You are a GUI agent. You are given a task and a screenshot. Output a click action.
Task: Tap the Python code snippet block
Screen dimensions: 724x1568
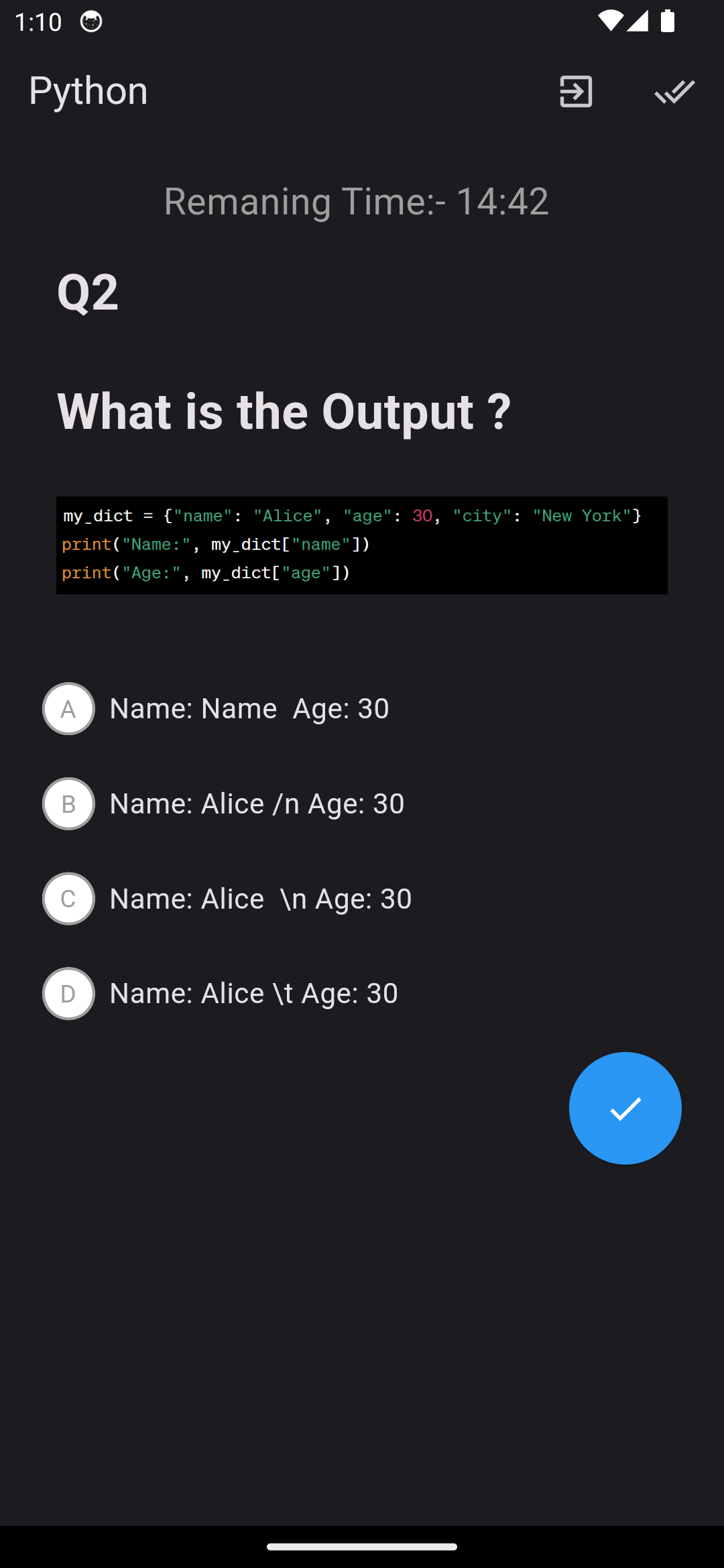coord(362,545)
